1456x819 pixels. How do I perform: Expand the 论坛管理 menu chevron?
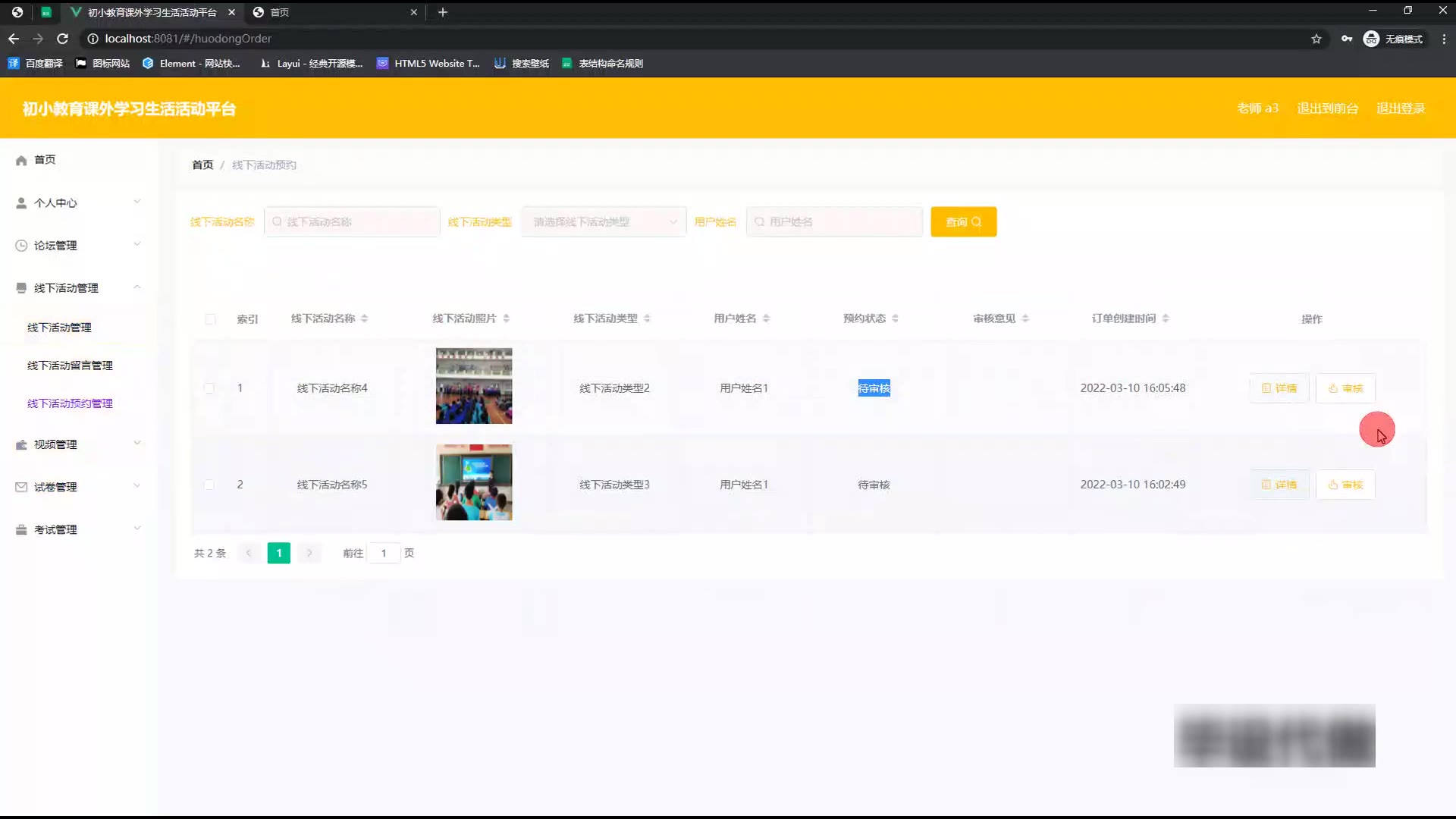coord(137,244)
